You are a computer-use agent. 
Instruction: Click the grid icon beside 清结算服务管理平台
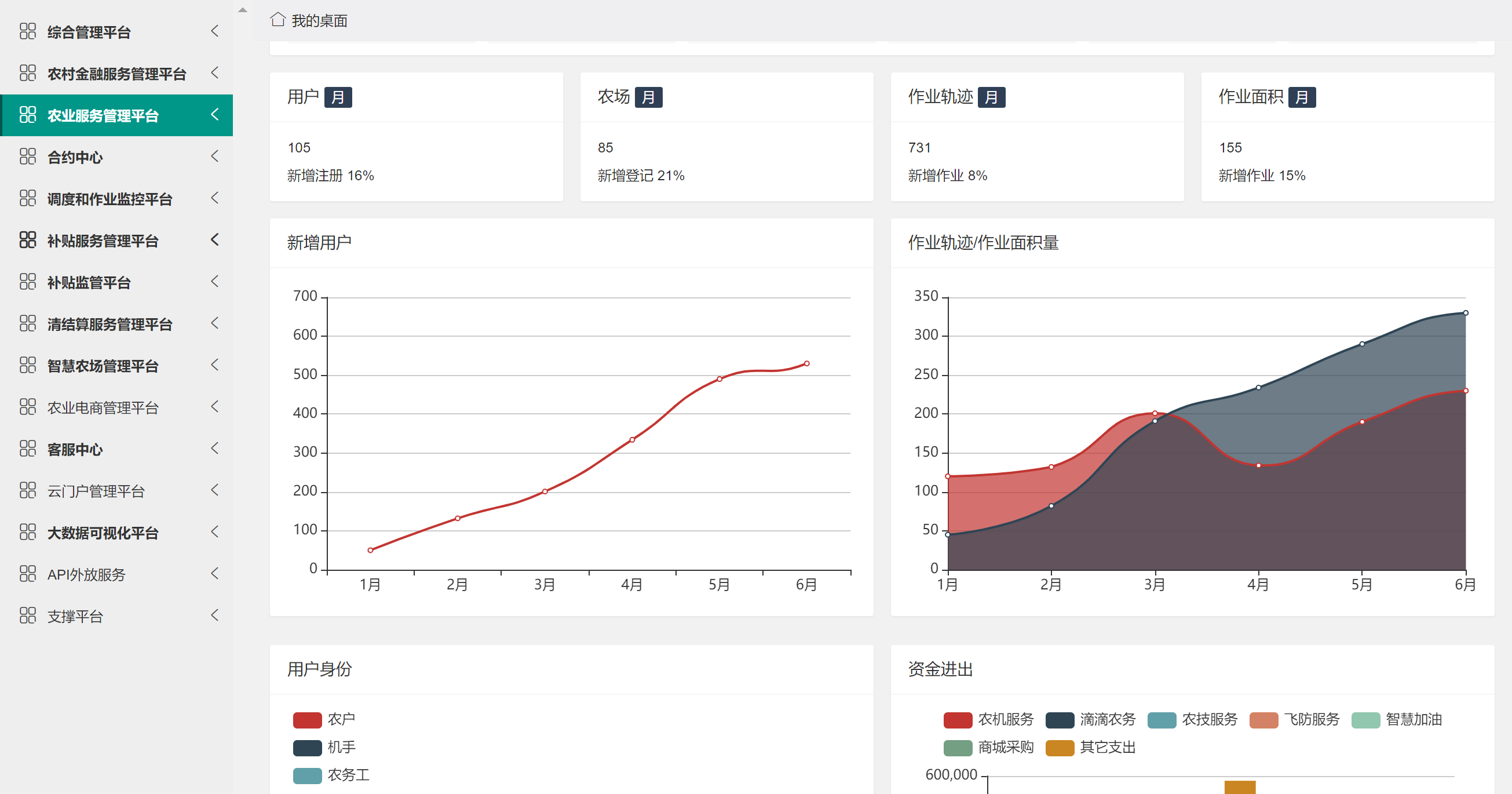point(28,323)
